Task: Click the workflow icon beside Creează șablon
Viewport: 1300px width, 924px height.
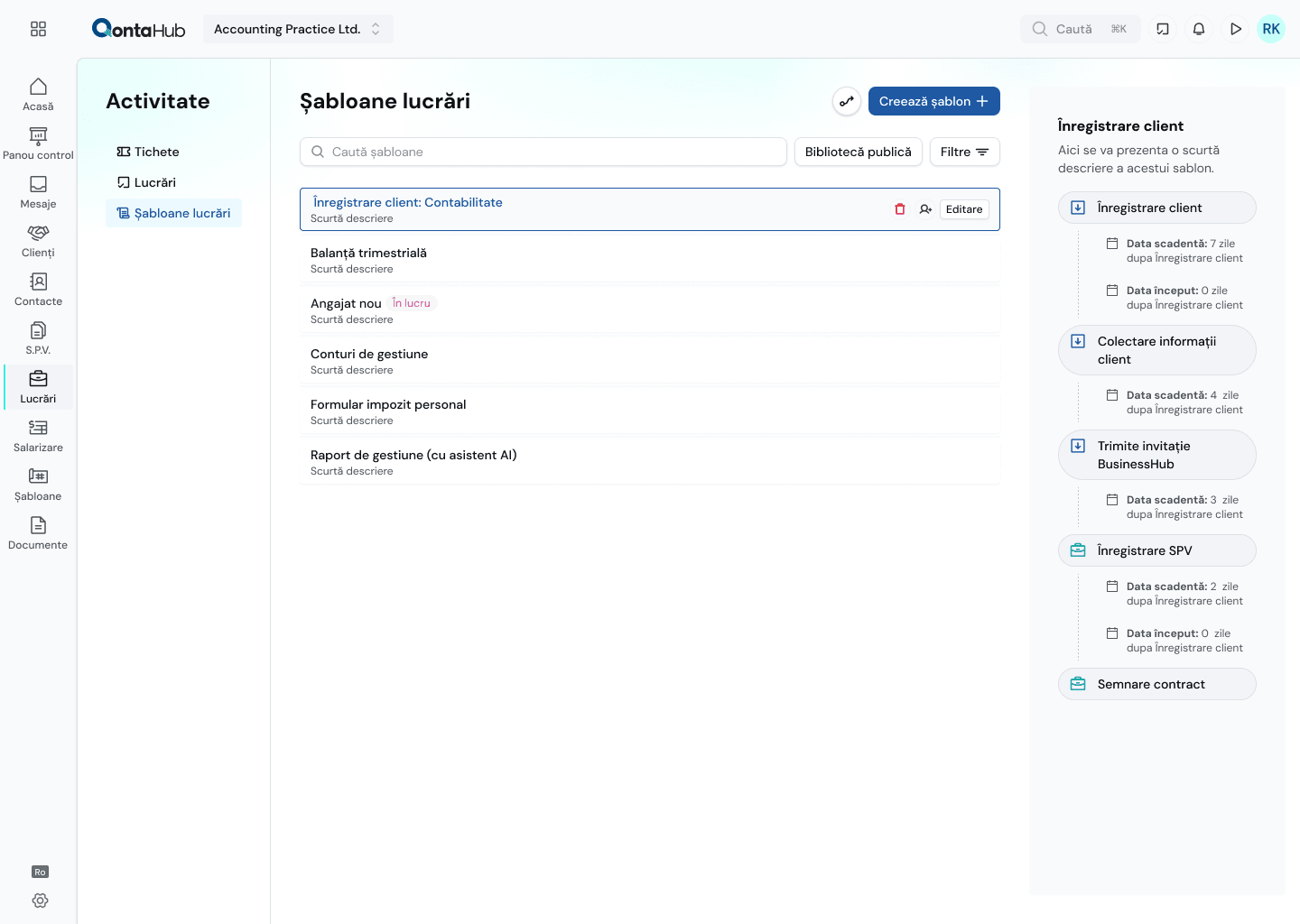Action: pyautogui.click(x=846, y=101)
